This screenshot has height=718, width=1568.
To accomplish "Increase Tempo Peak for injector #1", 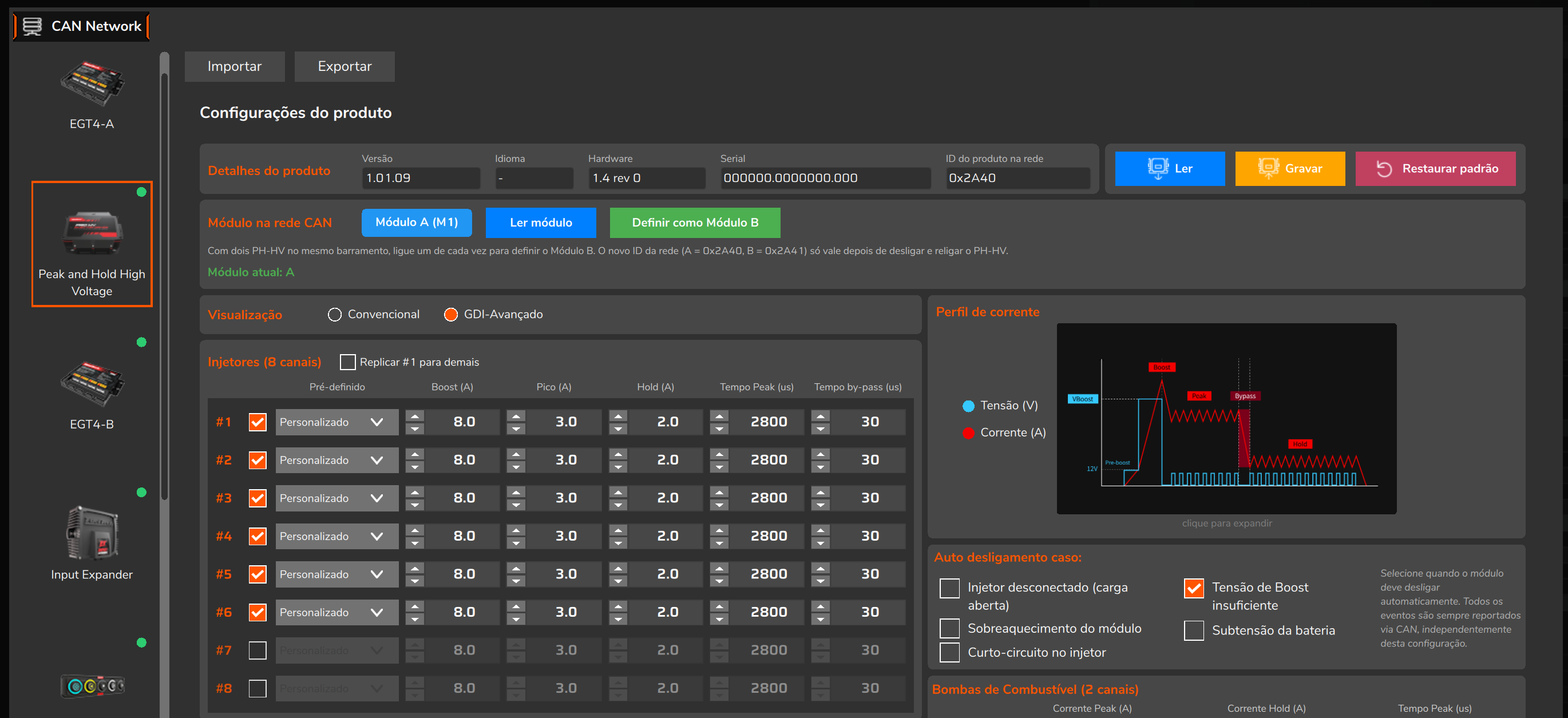I will pyautogui.click(x=719, y=416).
